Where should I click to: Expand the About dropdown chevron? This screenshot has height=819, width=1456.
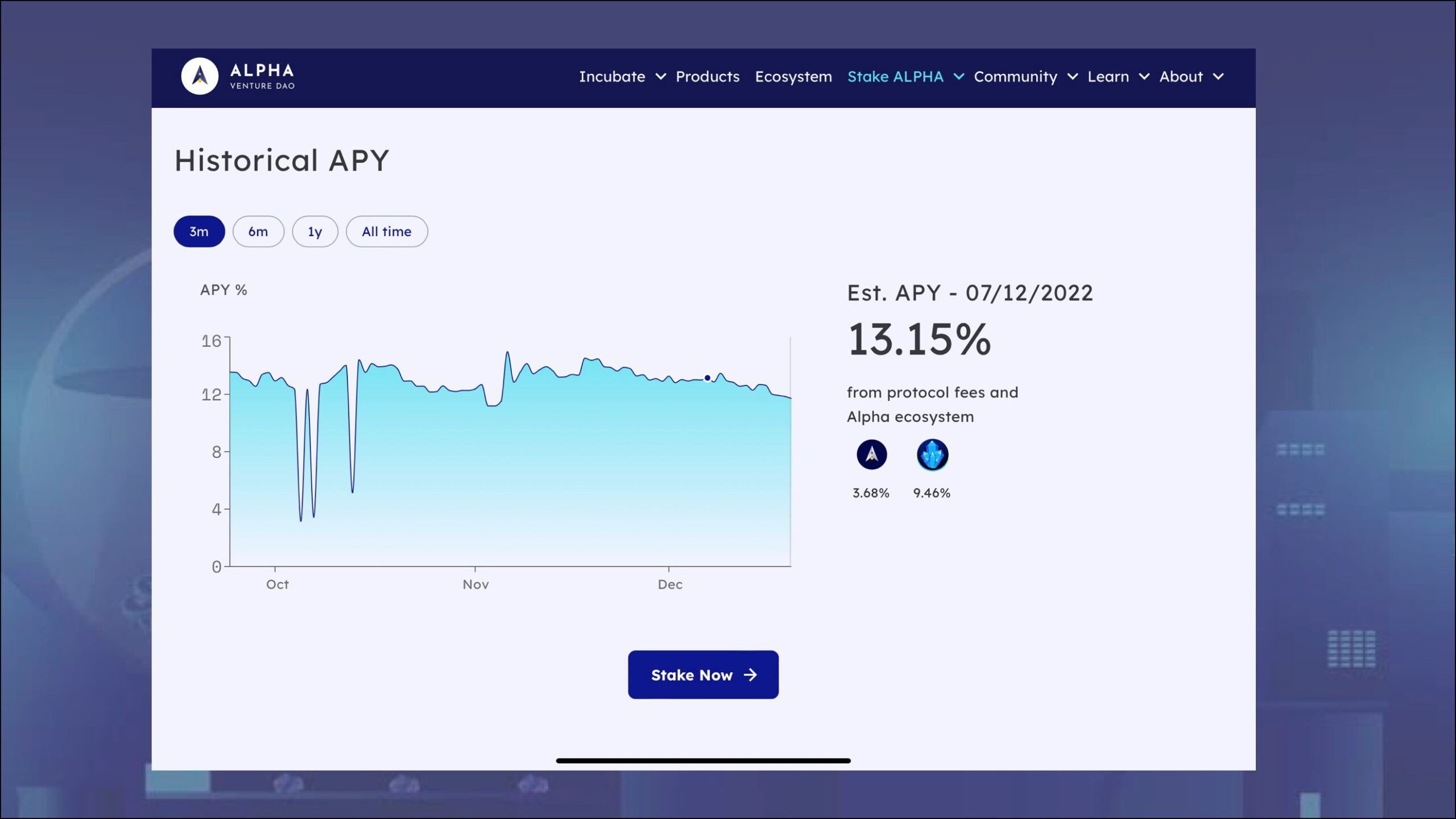click(1218, 77)
